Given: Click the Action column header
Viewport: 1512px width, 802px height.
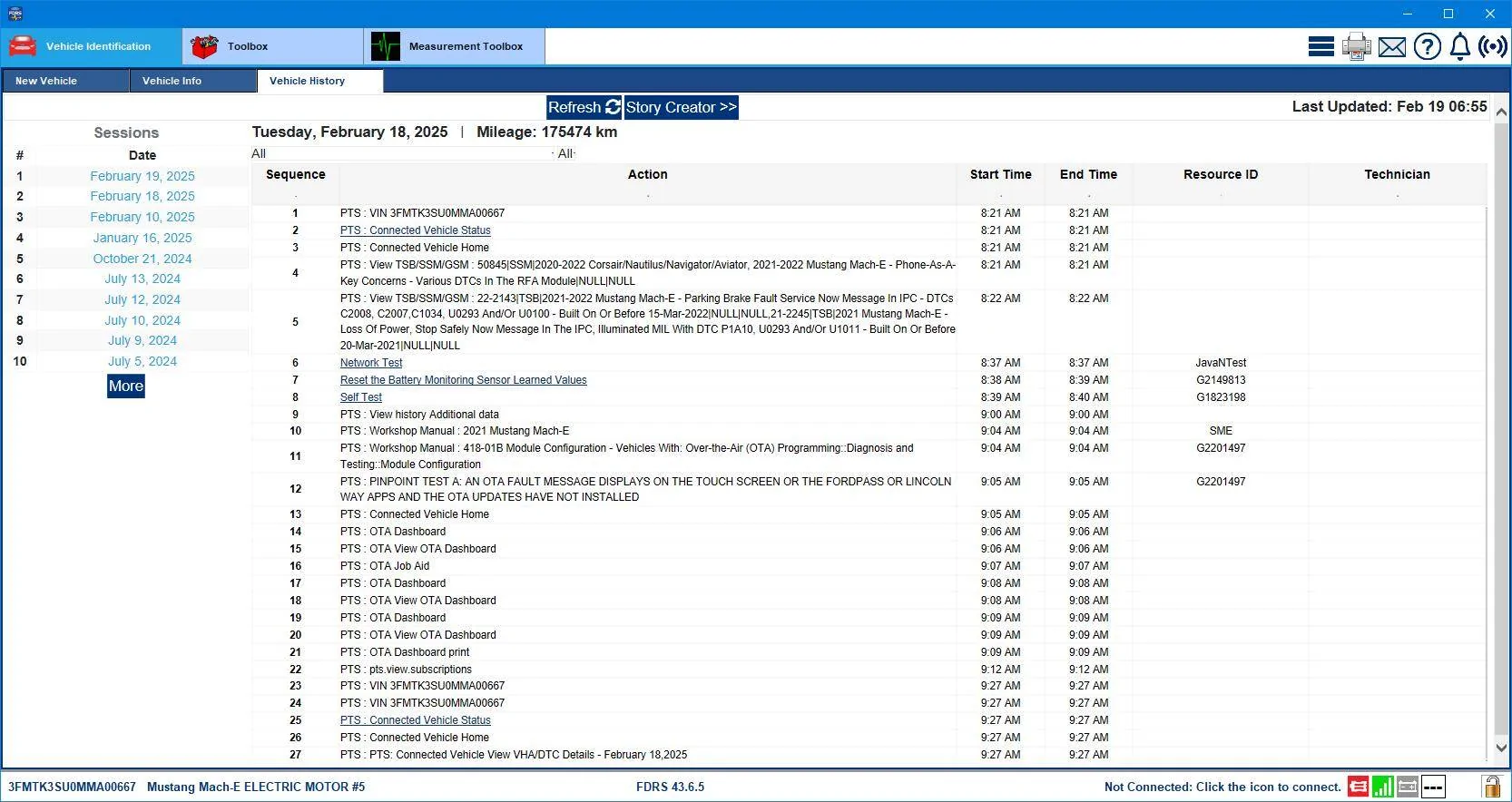Looking at the screenshot, I should coord(648,174).
